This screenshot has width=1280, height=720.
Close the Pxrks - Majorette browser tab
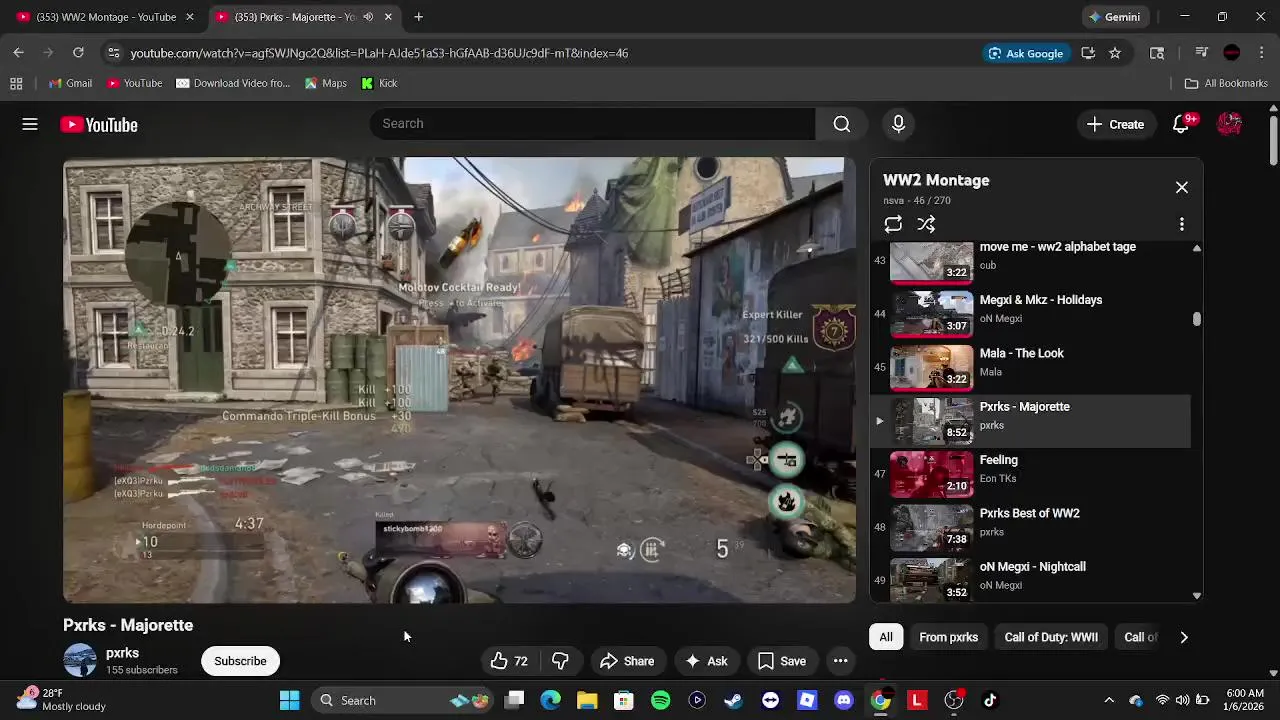[388, 17]
